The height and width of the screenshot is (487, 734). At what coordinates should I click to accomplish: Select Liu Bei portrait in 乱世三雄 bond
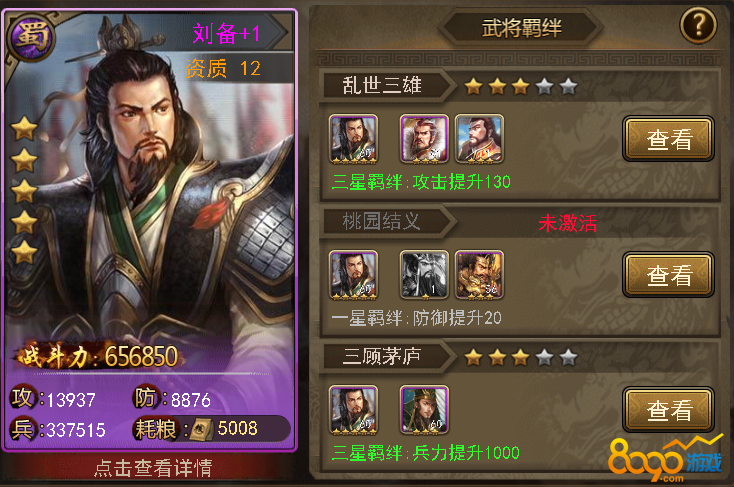[x=353, y=139]
